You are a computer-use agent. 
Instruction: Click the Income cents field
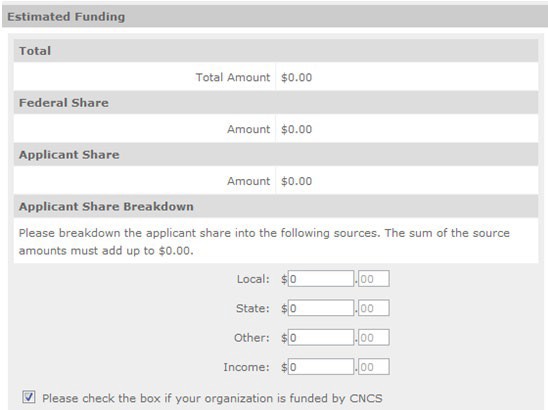click(x=374, y=367)
